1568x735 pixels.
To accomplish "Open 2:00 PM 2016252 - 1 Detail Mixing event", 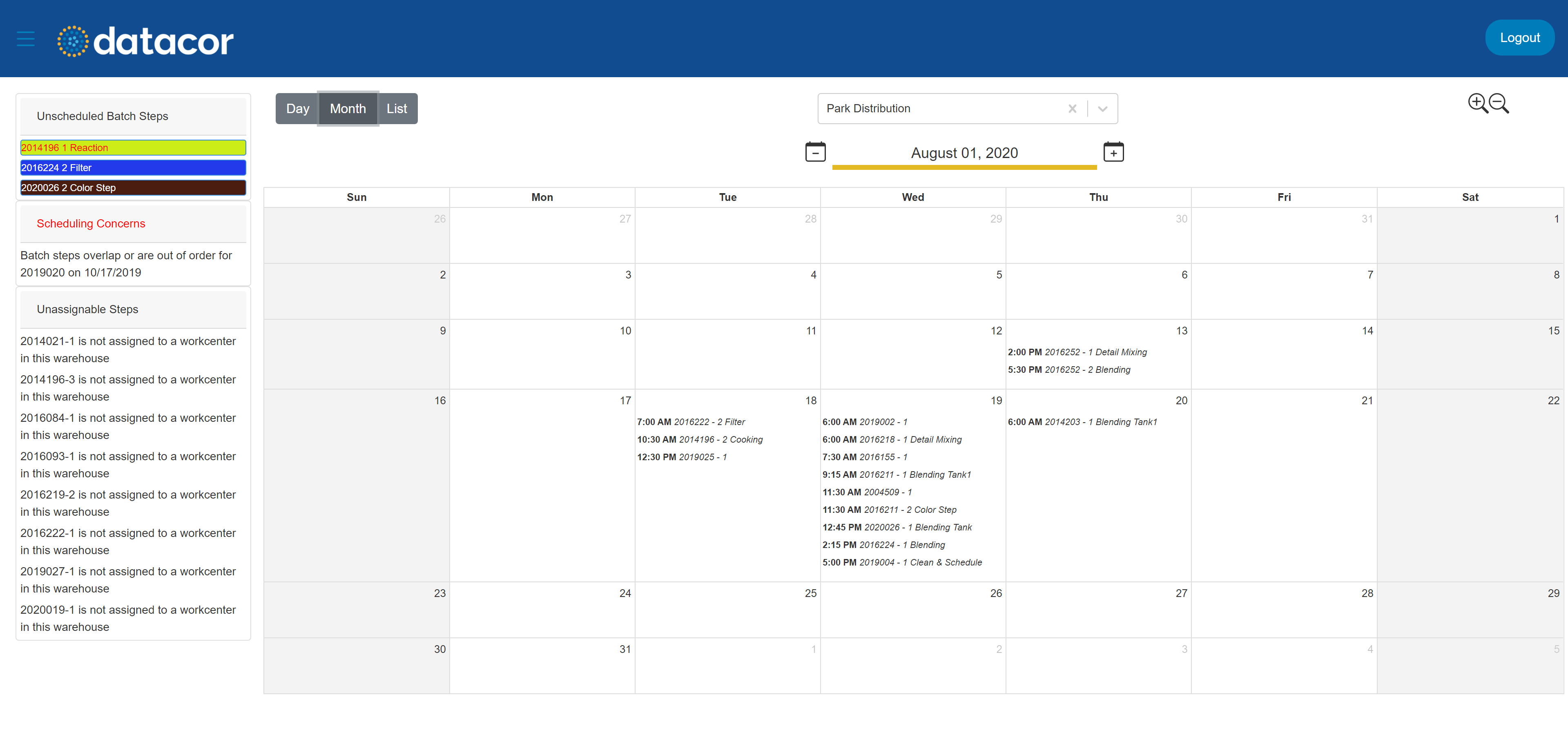I will click(x=1077, y=352).
